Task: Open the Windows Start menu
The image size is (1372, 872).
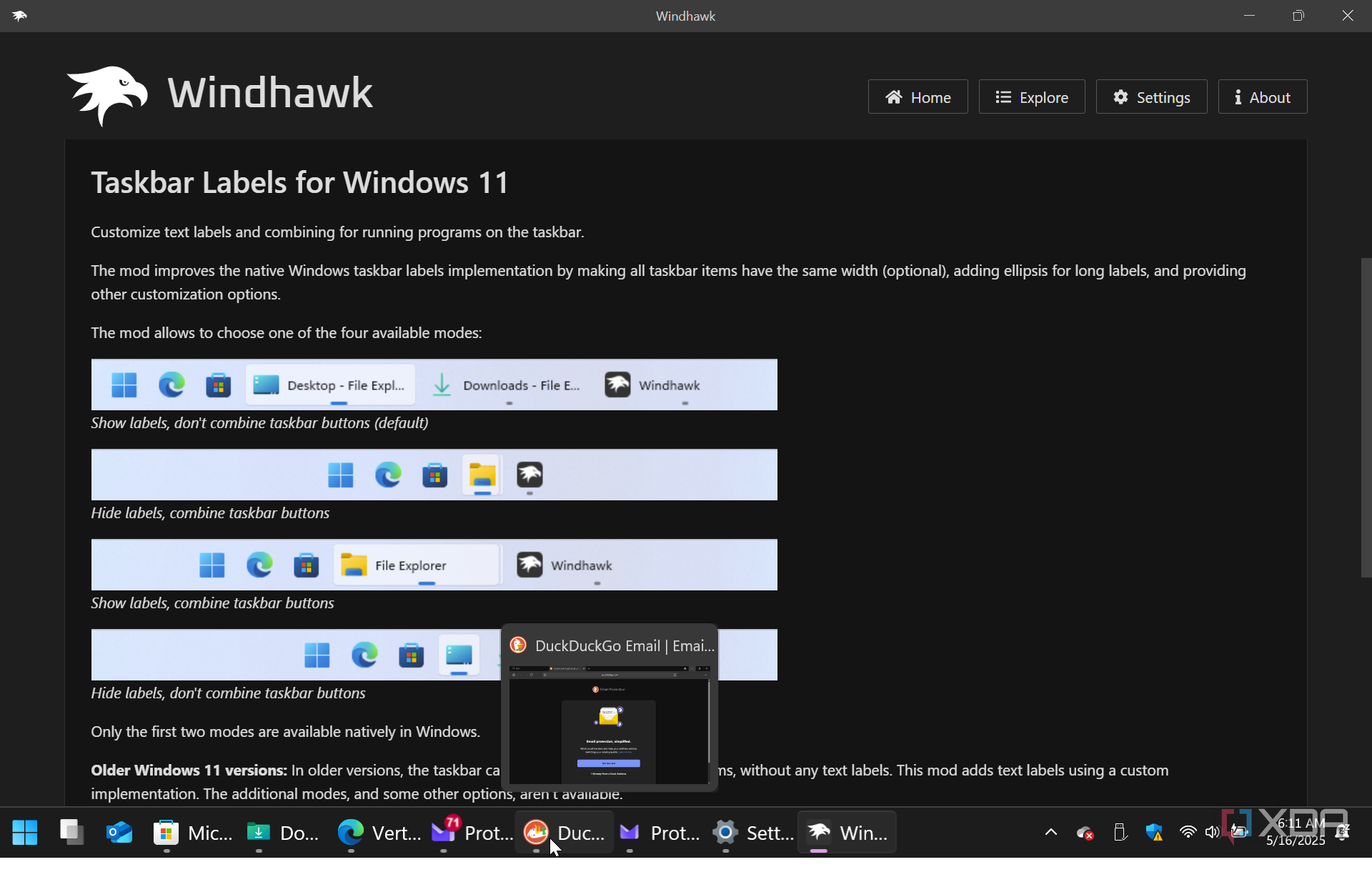Action: click(x=25, y=832)
